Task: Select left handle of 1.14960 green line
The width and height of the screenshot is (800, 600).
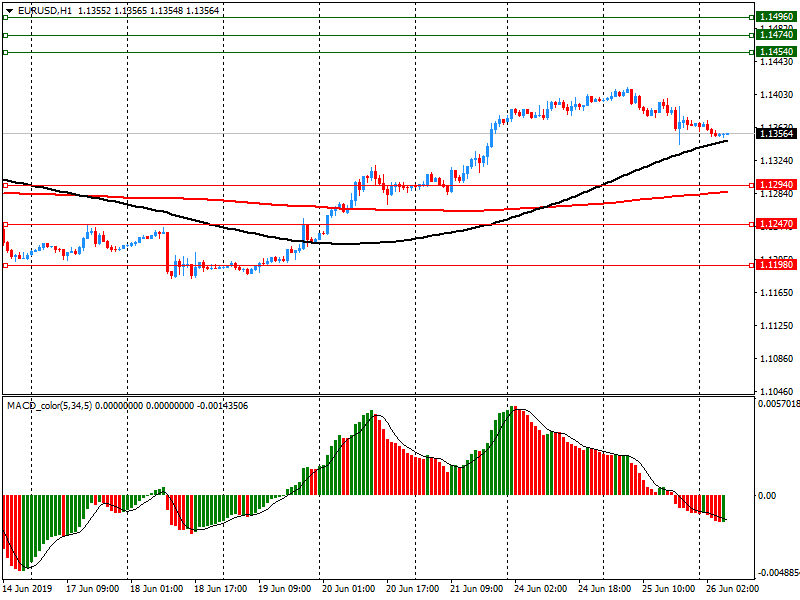Action: [5, 17]
